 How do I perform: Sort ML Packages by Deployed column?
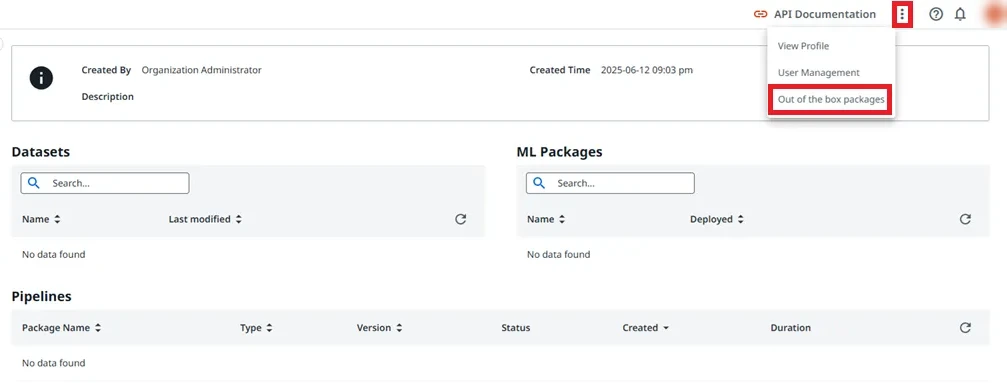[x=717, y=219]
